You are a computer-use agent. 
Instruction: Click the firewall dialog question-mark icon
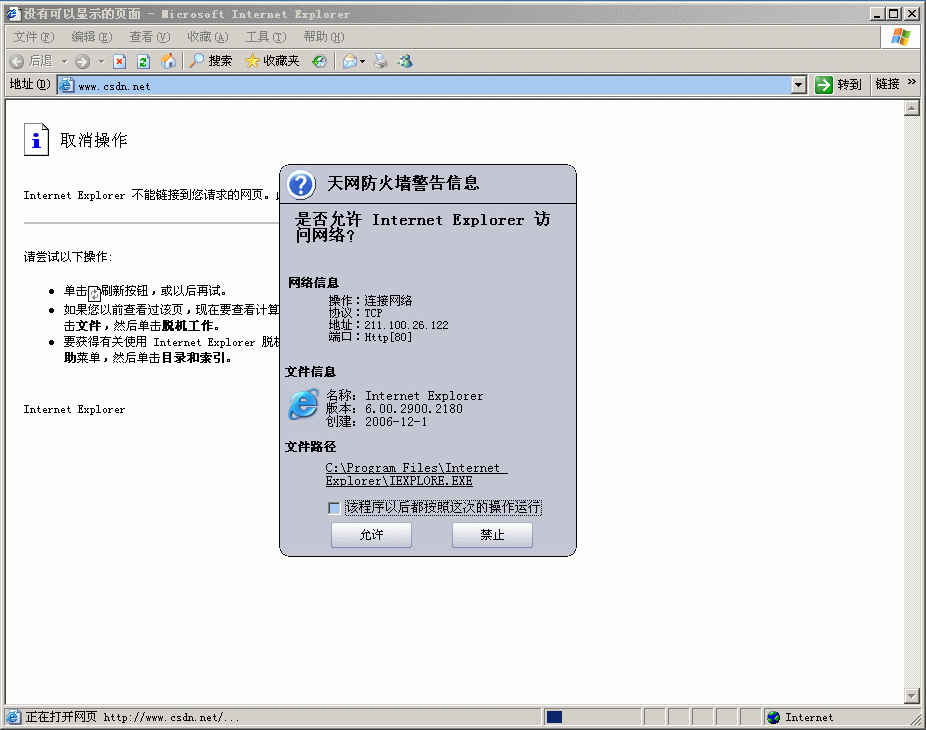[x=301, y=184]
